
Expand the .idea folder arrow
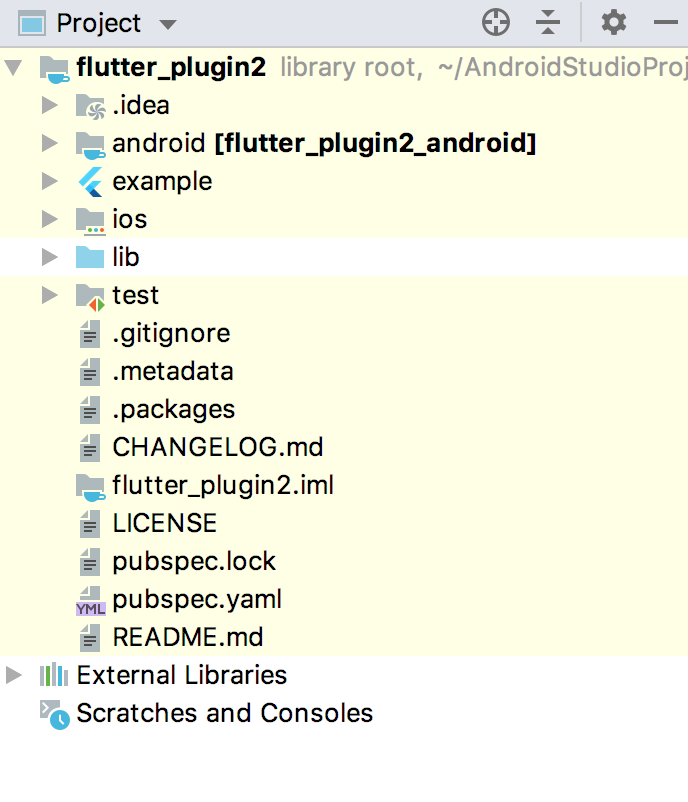tap(50, 106)
